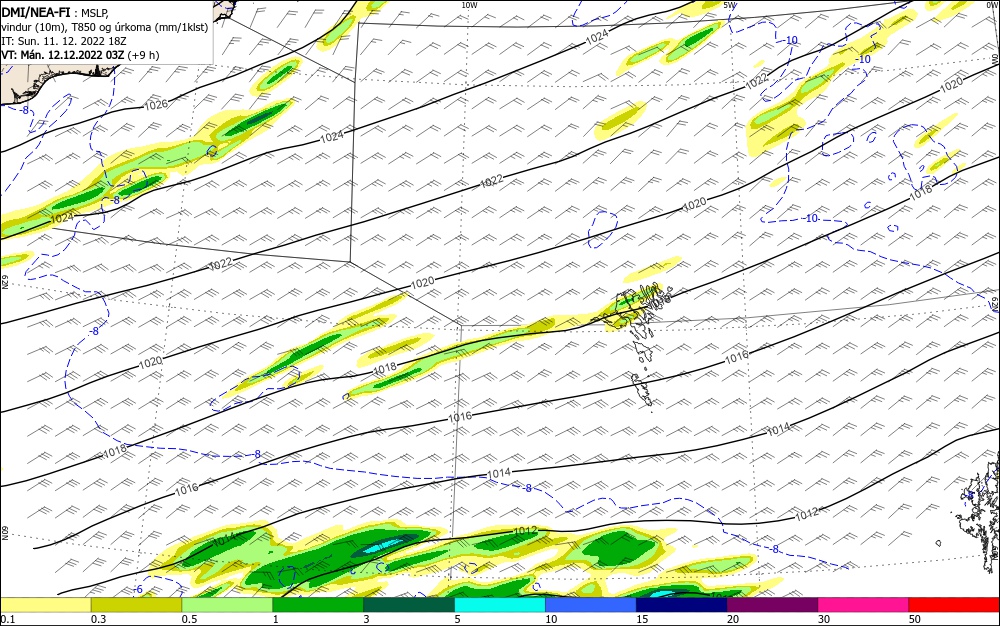
Task: Select the 'vindur (10m), T850 og úrkoma' line
Action: click(105, 26)
